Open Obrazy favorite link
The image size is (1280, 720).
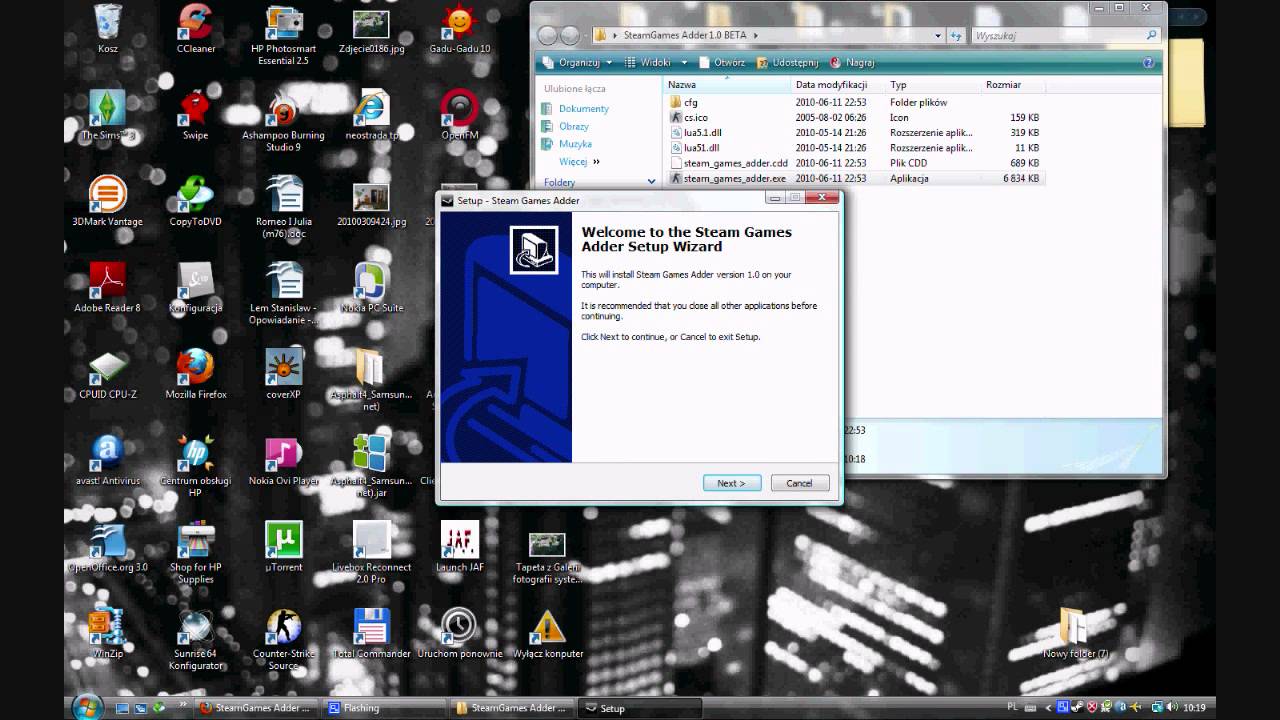pos(574,126)
